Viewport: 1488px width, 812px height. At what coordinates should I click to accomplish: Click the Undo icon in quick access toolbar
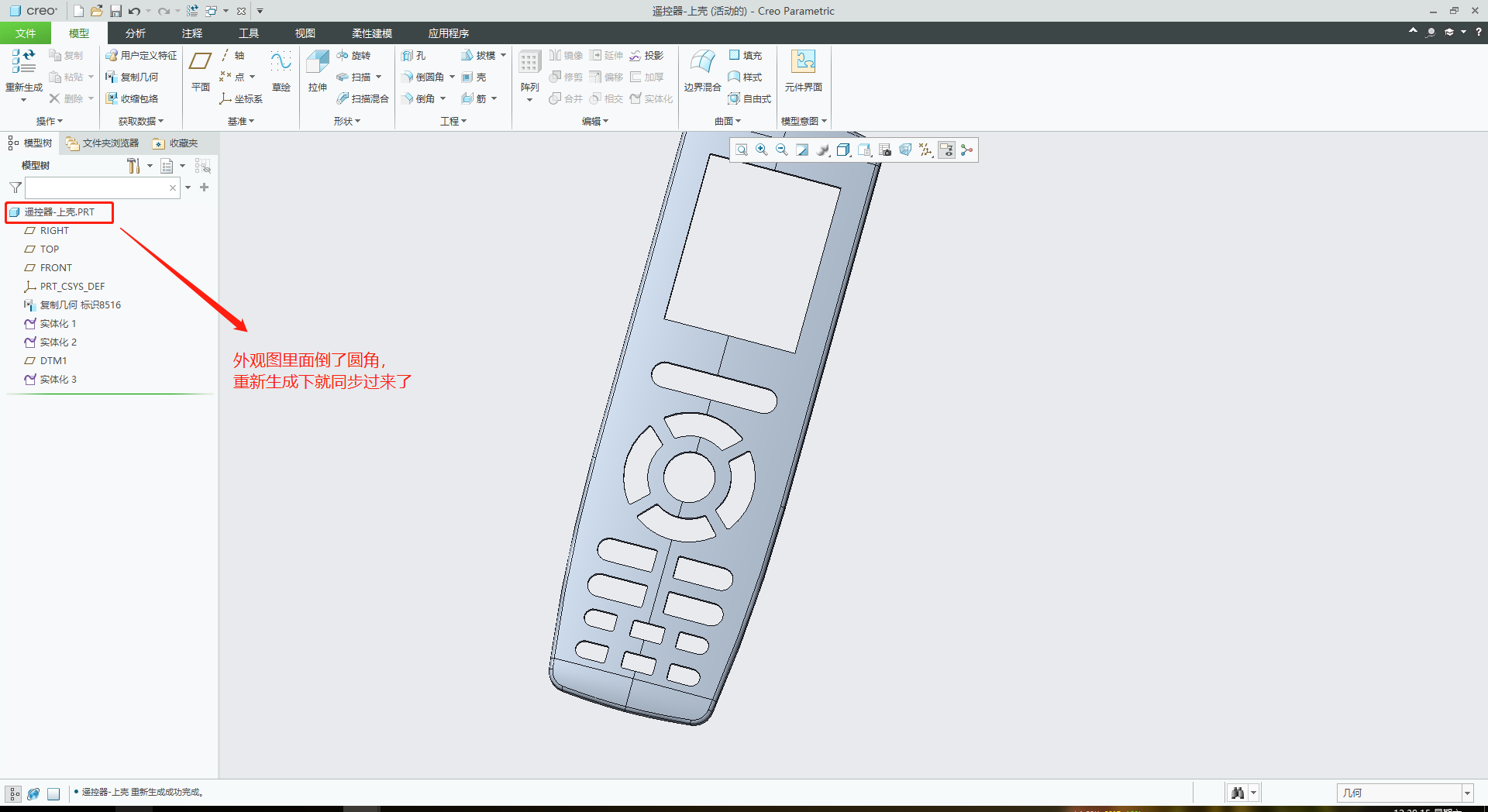[x=135, y=11]
